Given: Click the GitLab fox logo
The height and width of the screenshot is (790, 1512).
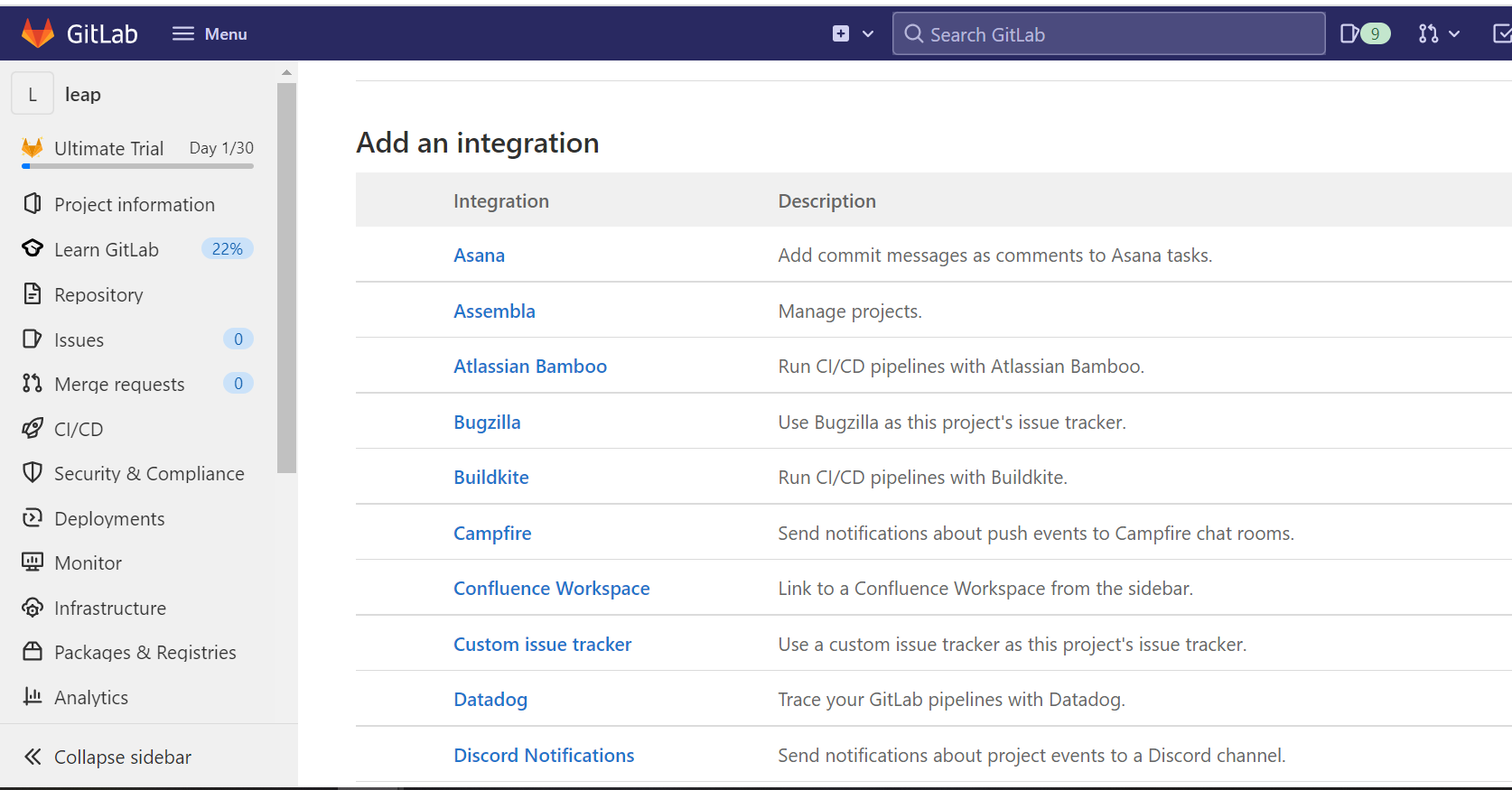Looking at the screenshot, I should [x=38, y=33].
